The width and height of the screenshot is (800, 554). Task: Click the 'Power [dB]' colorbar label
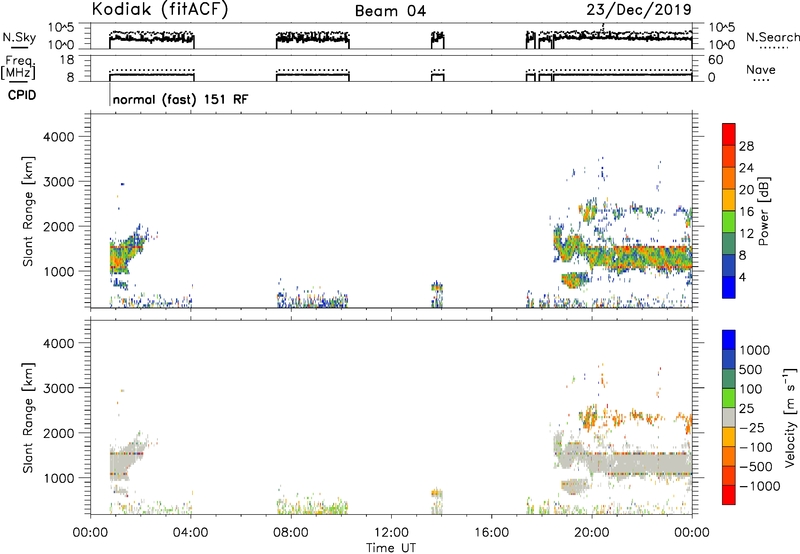(x=763, y=211)
